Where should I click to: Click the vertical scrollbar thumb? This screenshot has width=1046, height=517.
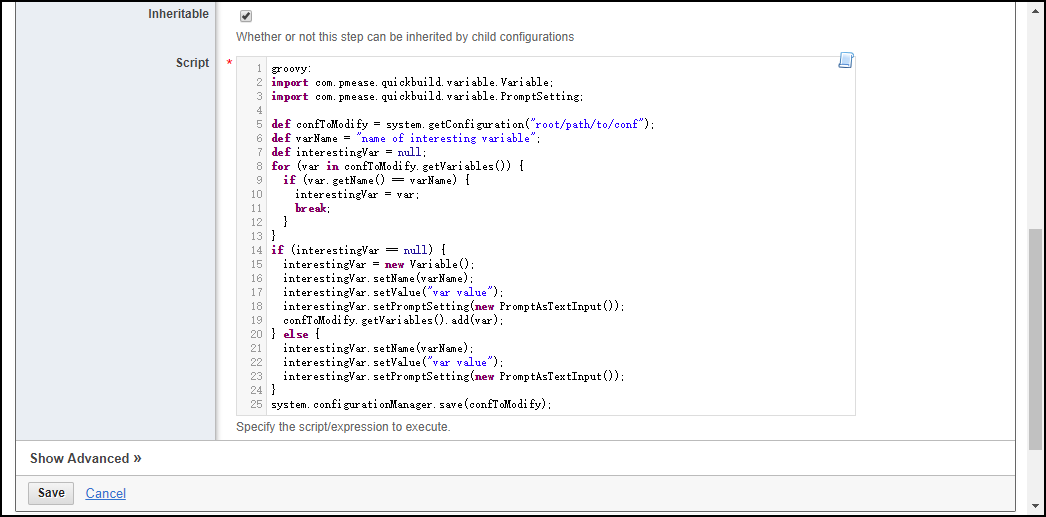pos(1036,340)
